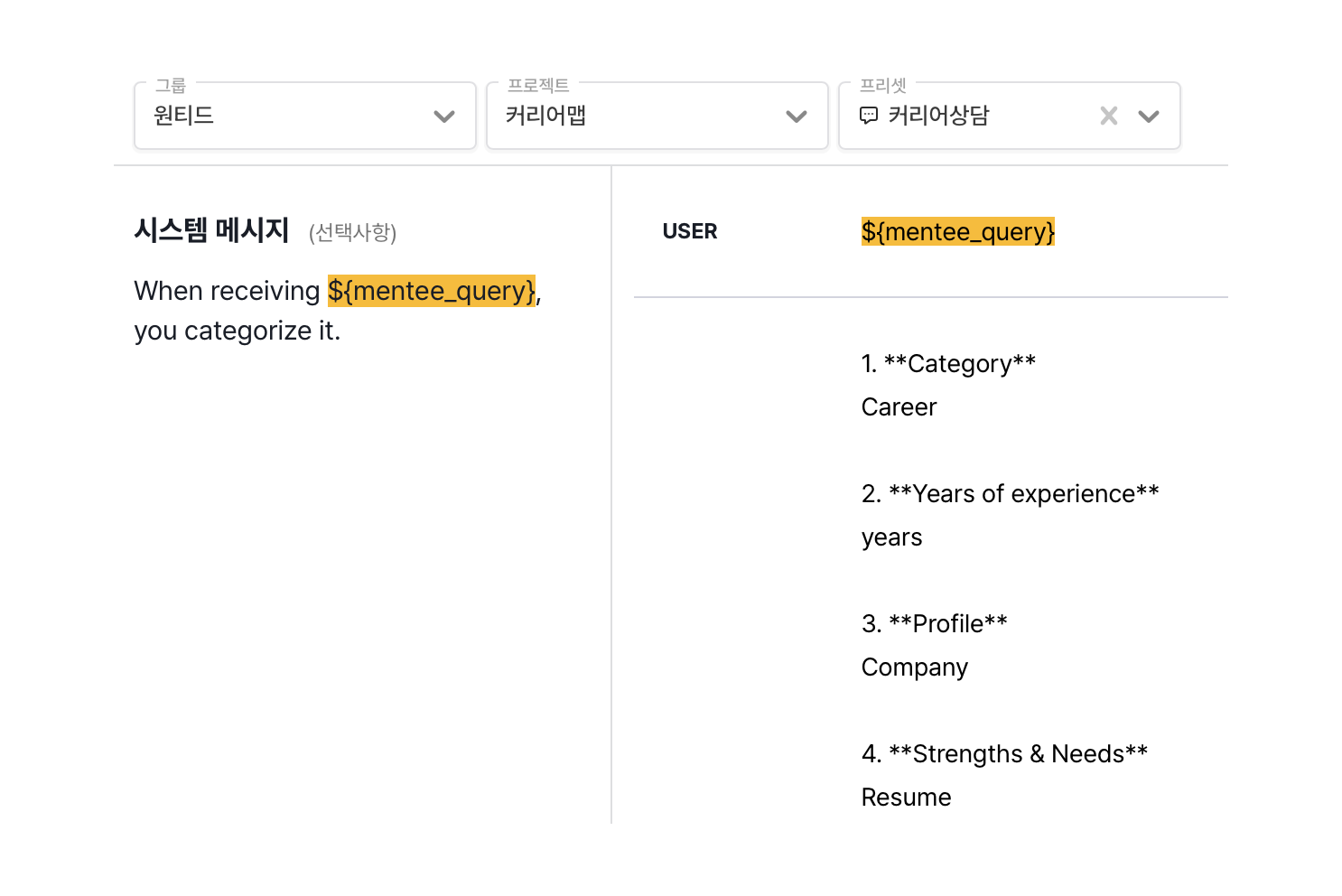Open the 프리셋 dropdown showing 커리어상담

click(1010, 116)
